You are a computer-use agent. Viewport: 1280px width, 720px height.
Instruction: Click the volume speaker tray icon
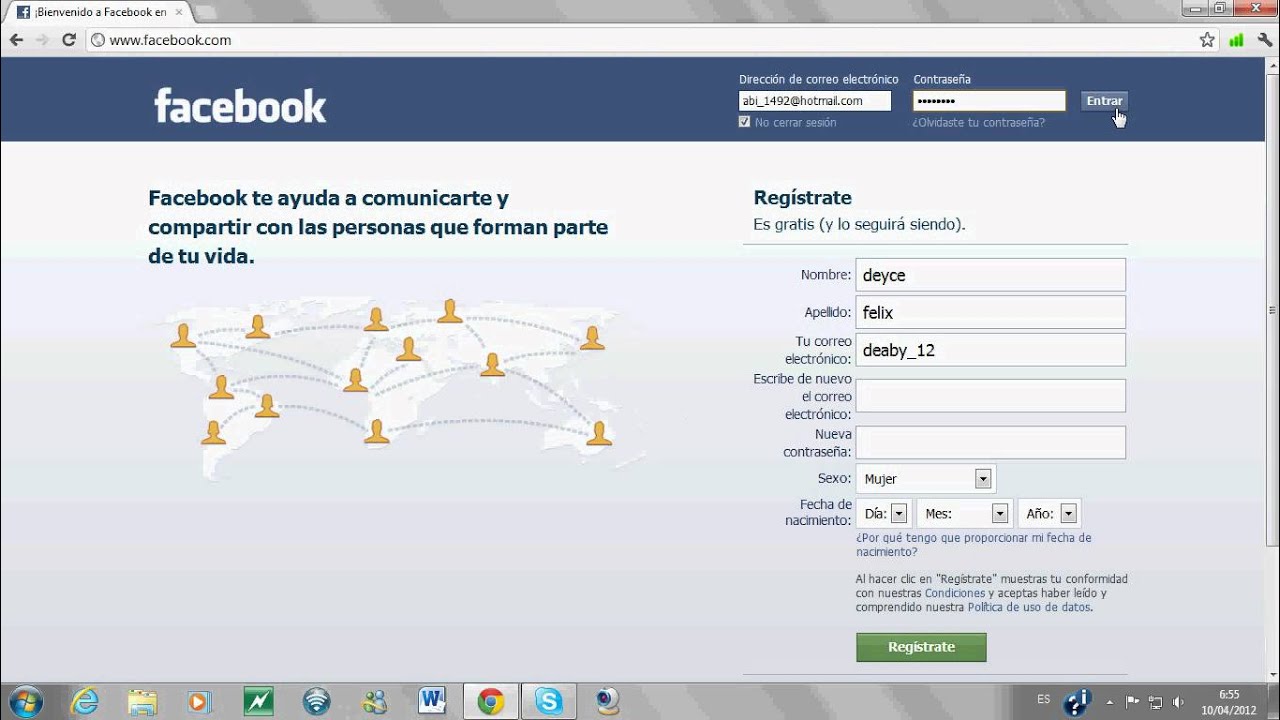pos(1179,701)
